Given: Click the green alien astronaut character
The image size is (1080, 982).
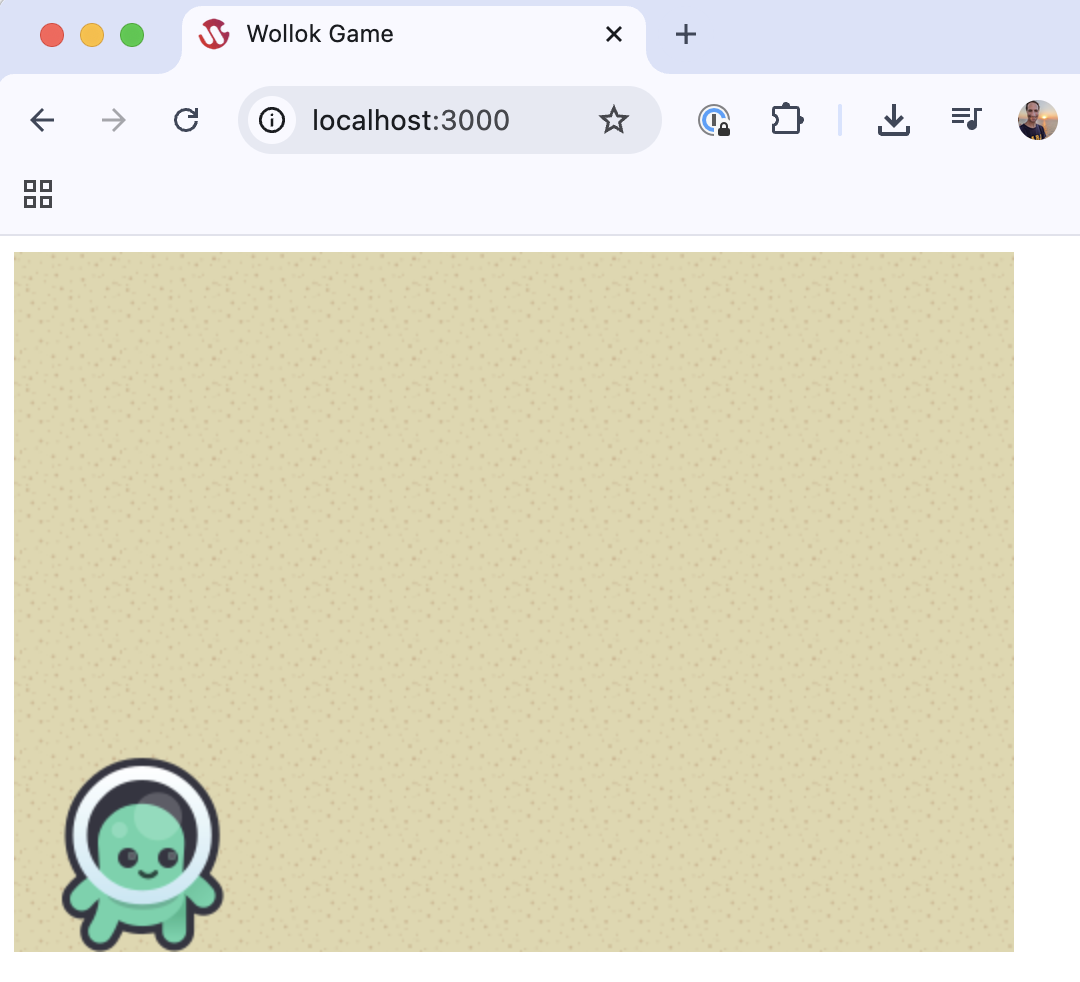Looking at the screenshot, I should 142,855.
